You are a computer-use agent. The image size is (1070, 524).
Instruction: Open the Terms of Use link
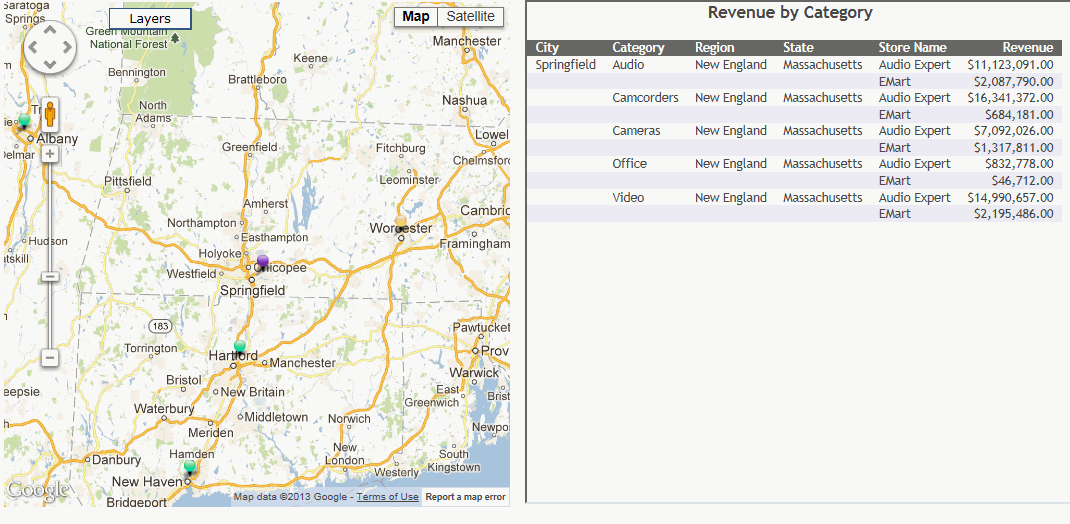388,497
